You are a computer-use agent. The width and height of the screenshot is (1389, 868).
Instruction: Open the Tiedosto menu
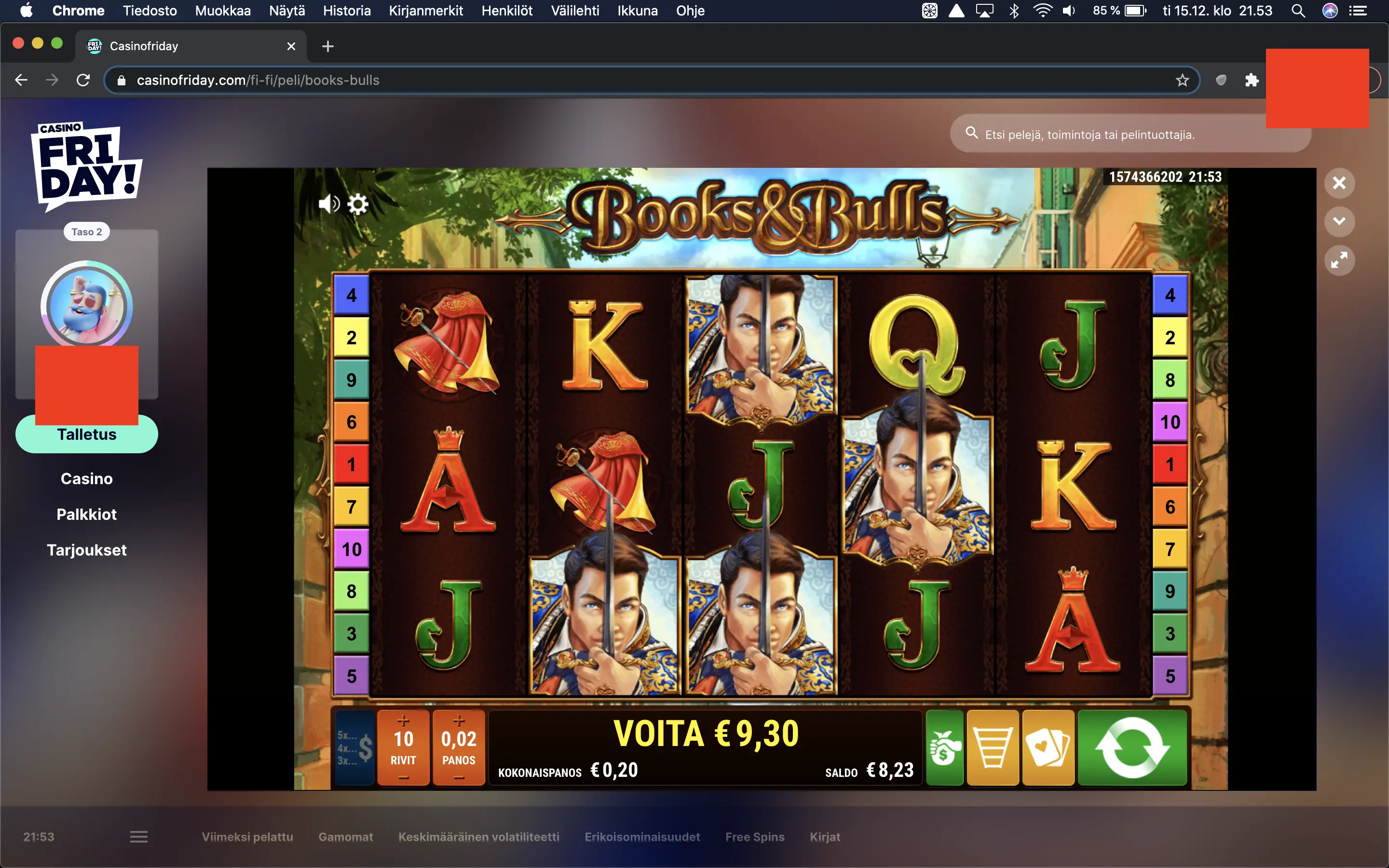[x=150, y=10]
